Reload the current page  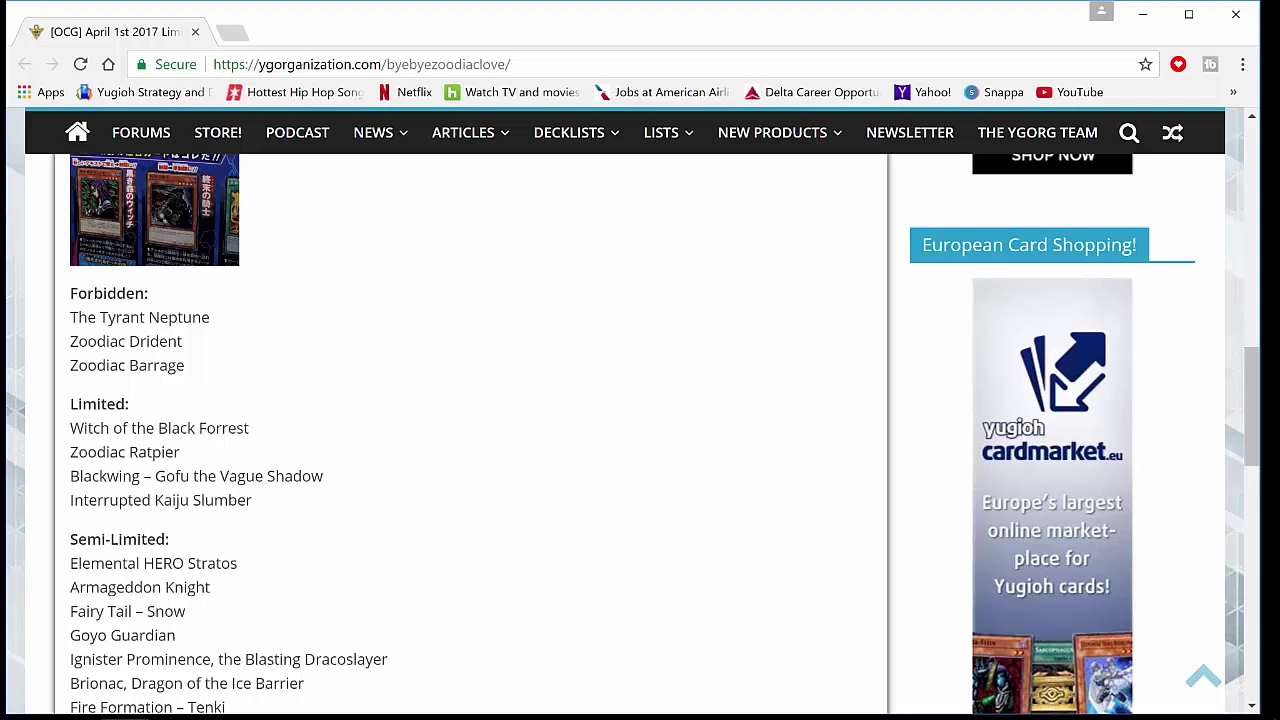[x=80, y=64]
